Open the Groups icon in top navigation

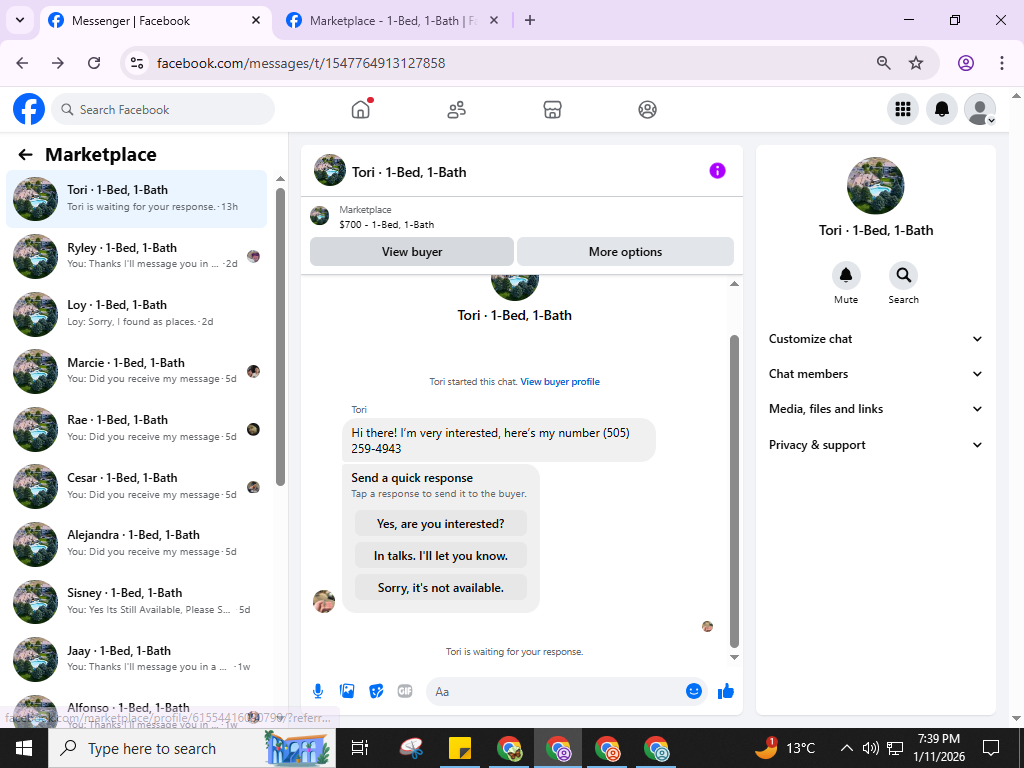[x=647, y=109]
